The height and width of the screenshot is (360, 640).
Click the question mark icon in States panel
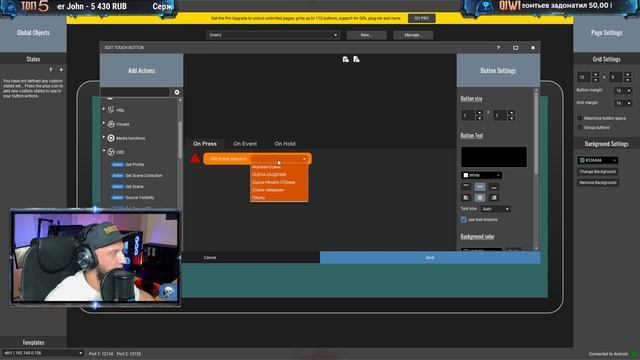[x=51, y=70]
